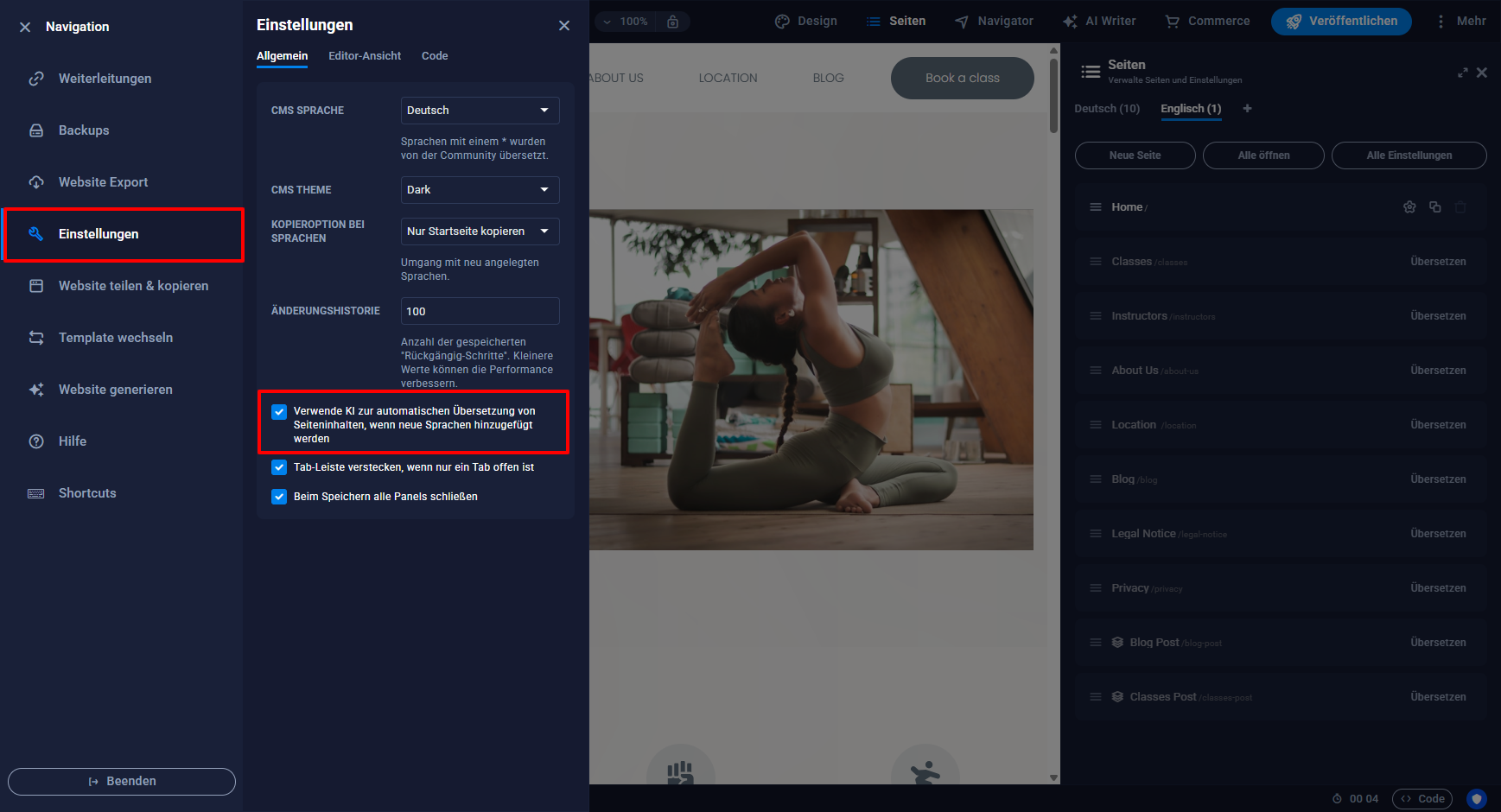Expand the CMS Theme dropdown
This screenshot has height=812, width=1501.
(x=480, y=190)
